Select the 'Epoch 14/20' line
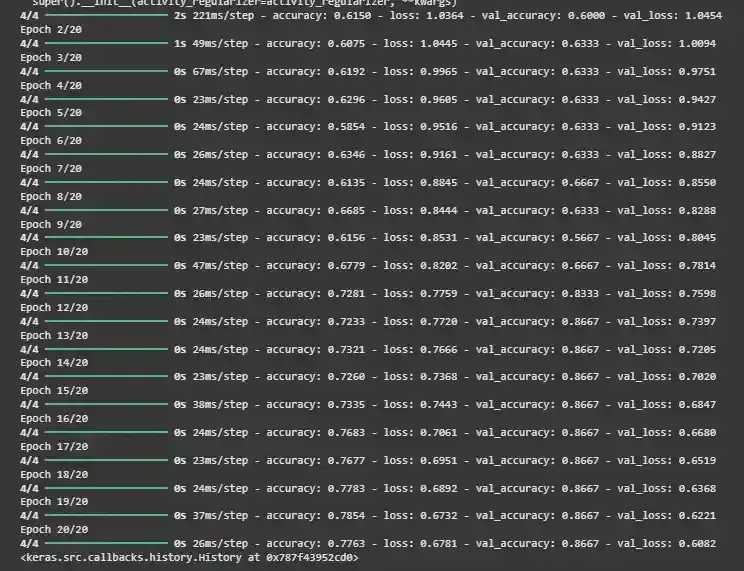This screenshot has height=571, width=744. pyautogui.click(x=54, y=363)
